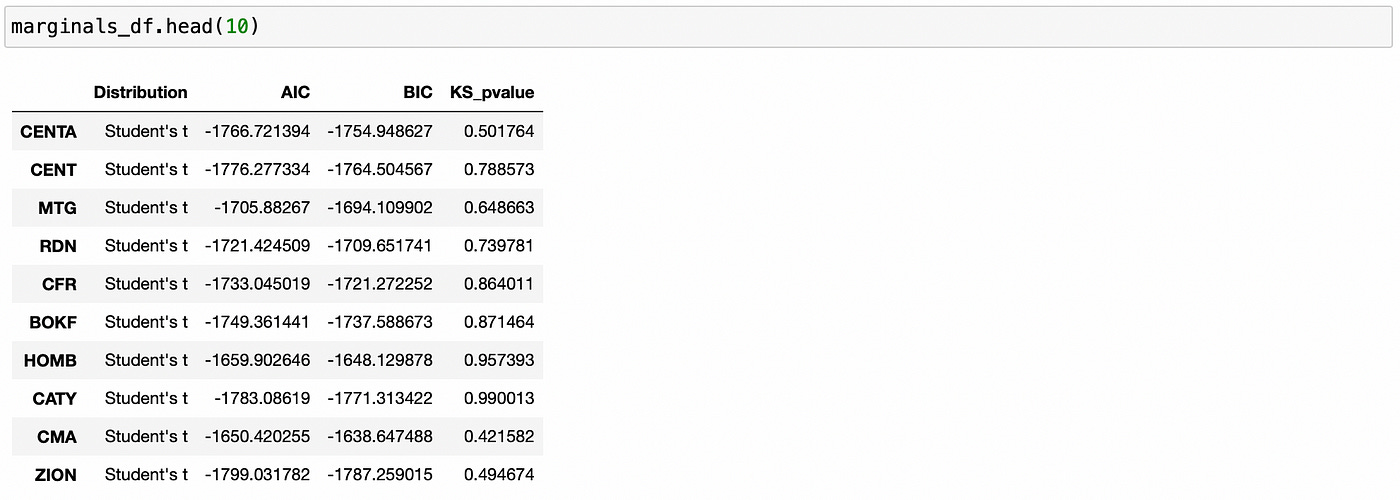The image size is (1400, 500).
Task: Select KS_pvalue 0.957393
Action: (499, 360)
